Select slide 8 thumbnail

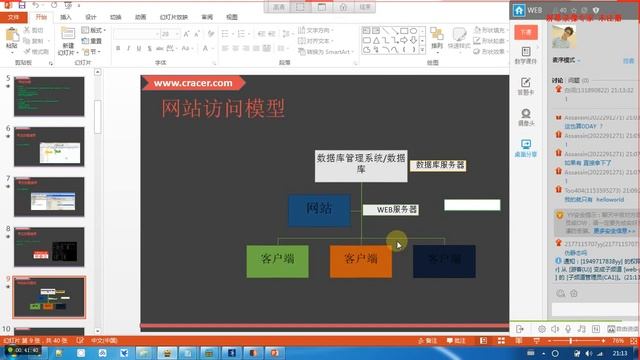(x=49, y=247)
